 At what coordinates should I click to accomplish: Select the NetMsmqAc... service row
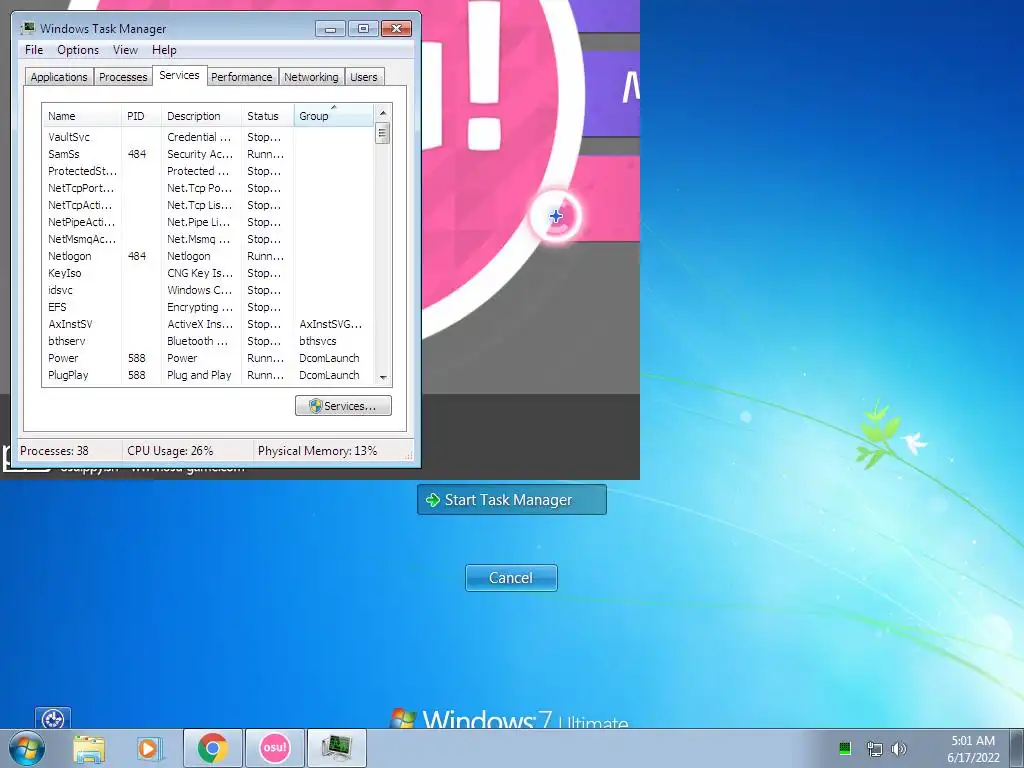[208, 239]
